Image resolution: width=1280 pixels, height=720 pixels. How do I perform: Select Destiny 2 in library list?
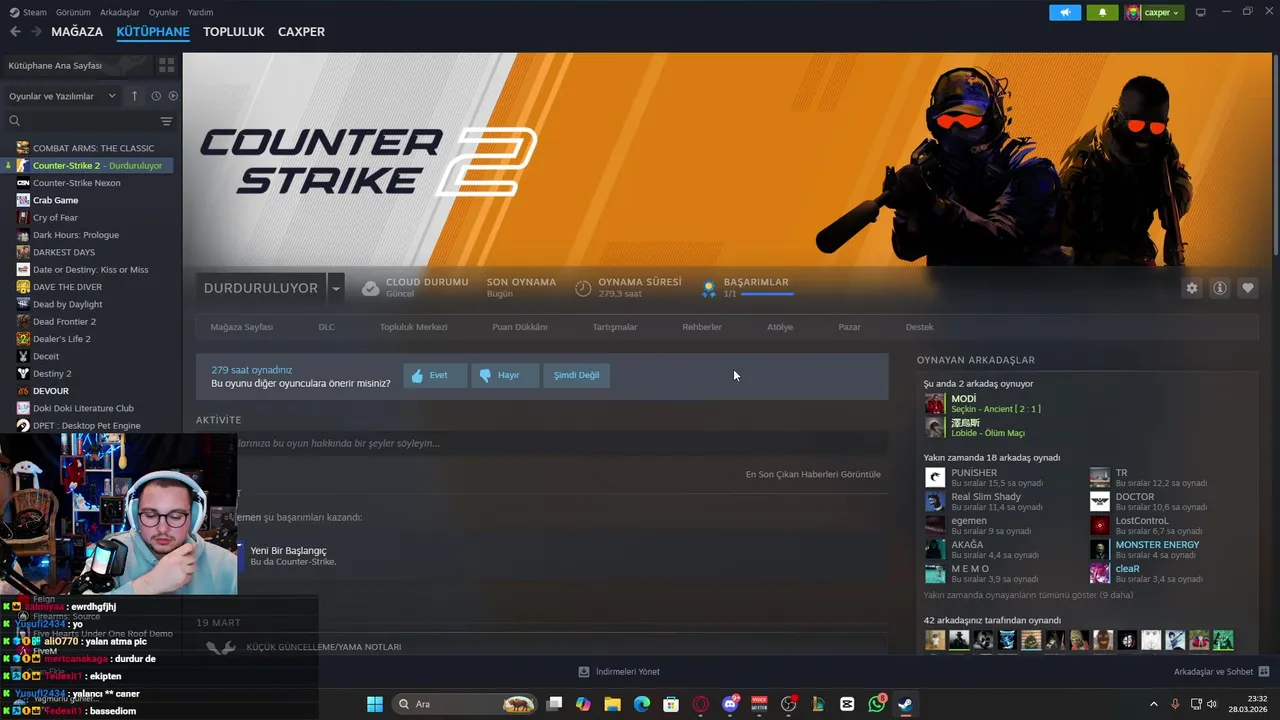(x=52, y=374)
